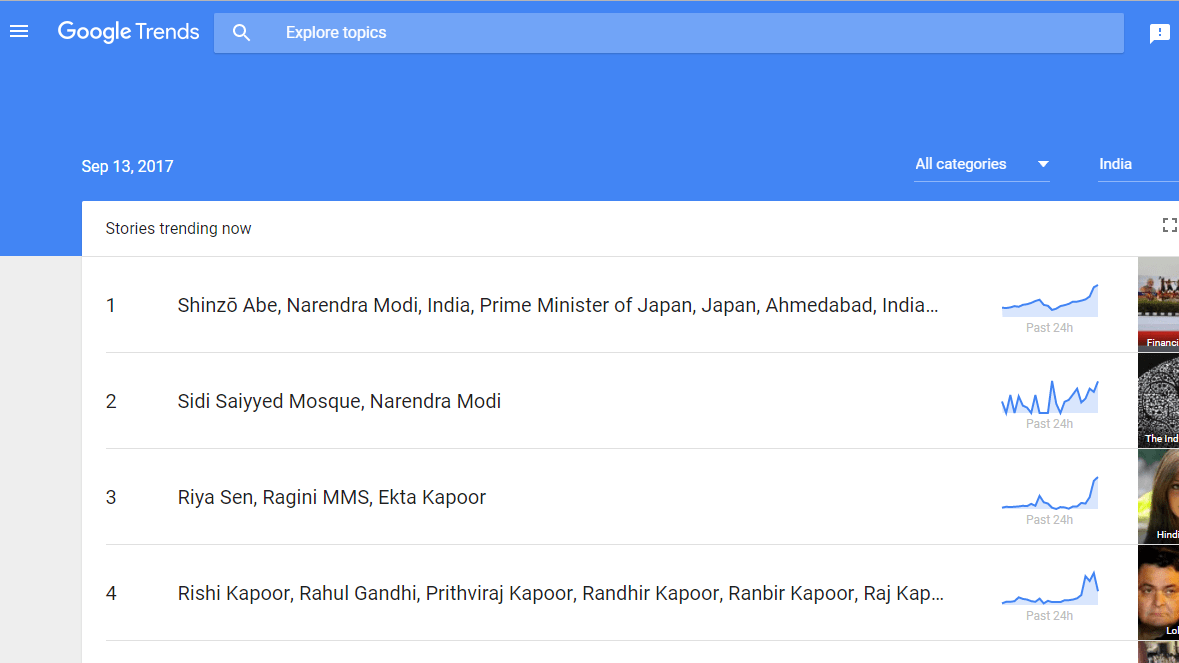Image resolution: width=1179 pixels, height=663 pixels.
Task: Click the search magnifier icon
Action: pyautogui.click(x=241, y=32)
